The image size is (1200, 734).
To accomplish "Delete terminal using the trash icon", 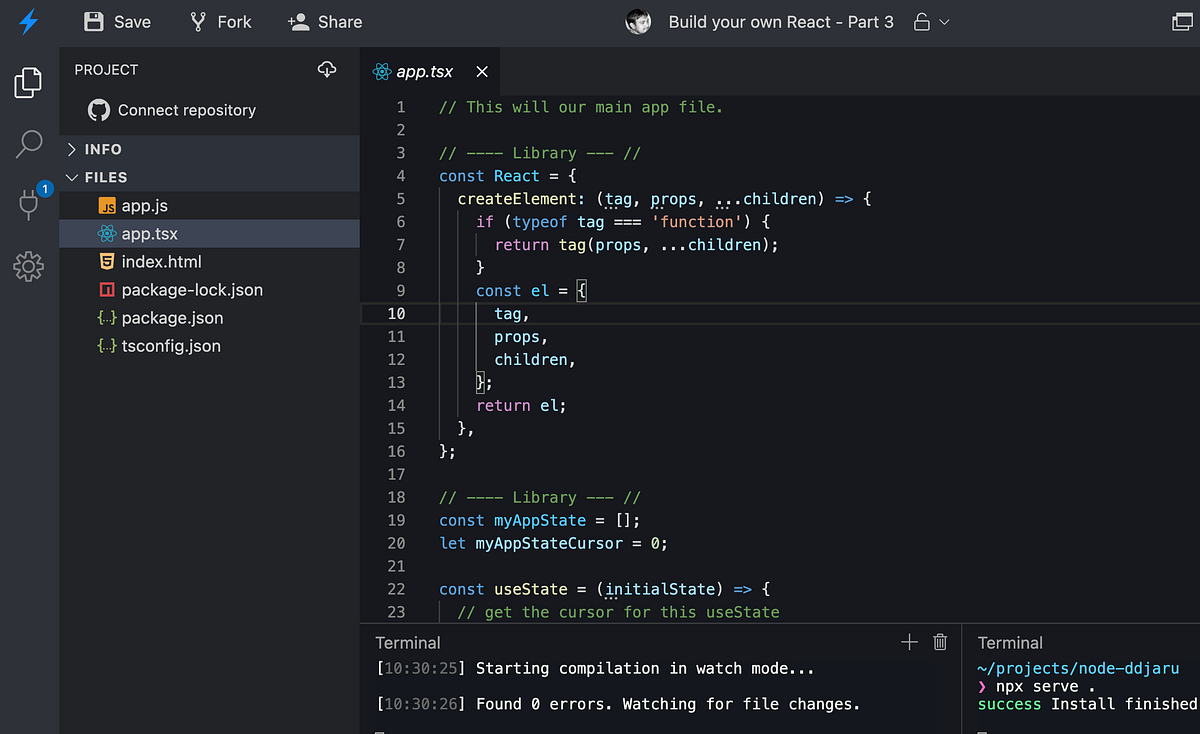I will click(940, 642).
